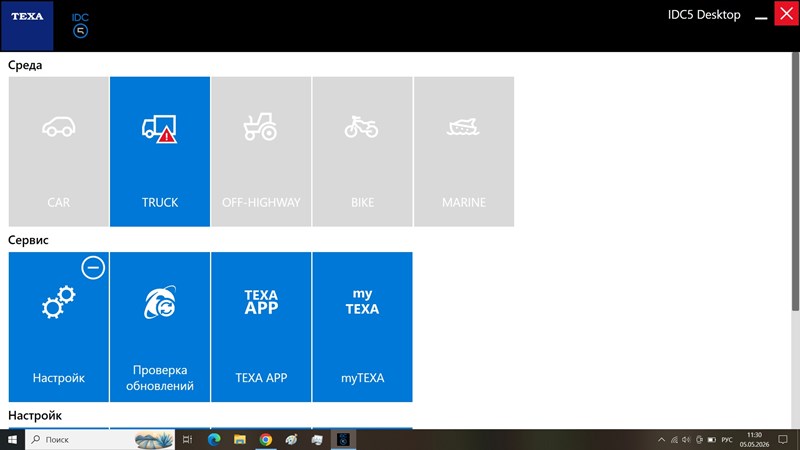The width and height of the screenshot is (800, 450).
Task: Open the MARINE boat tile
Action: coord(464,152)
